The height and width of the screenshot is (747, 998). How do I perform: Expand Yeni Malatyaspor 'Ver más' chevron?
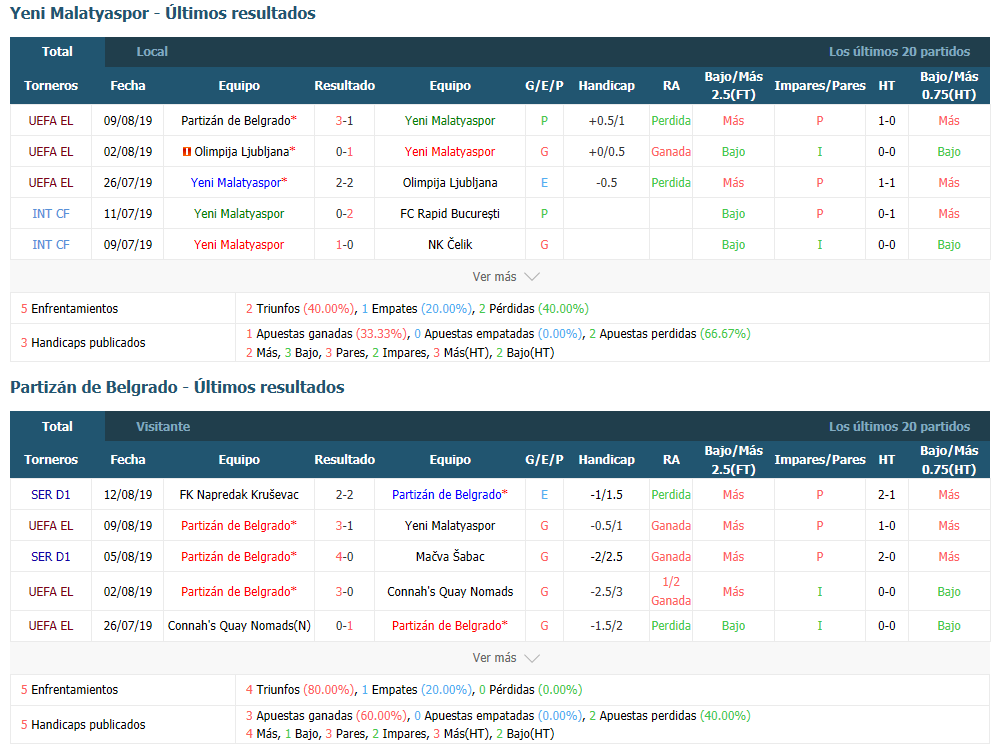tap(531, 277)
